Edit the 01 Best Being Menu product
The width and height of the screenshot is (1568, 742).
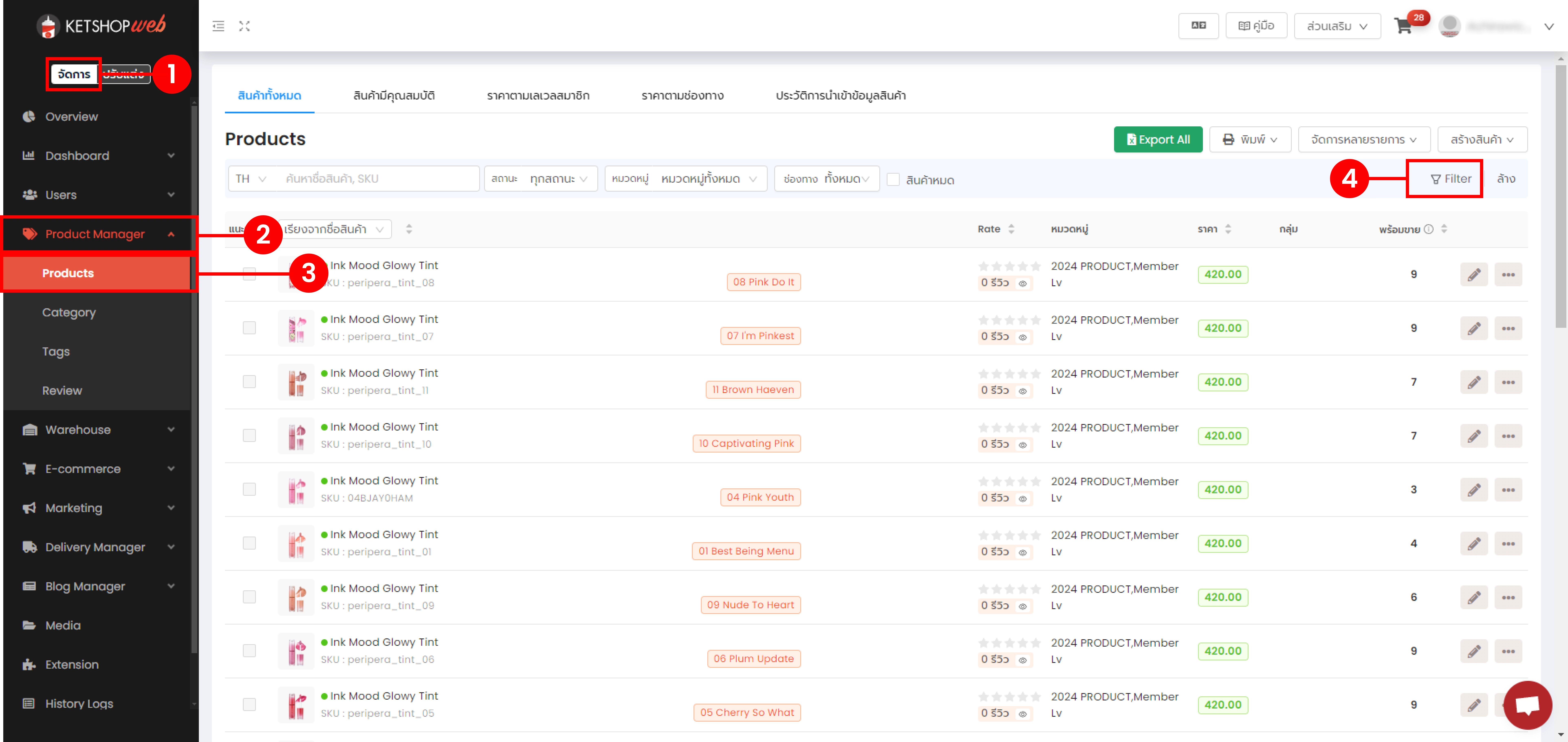tap(1474, 543)
